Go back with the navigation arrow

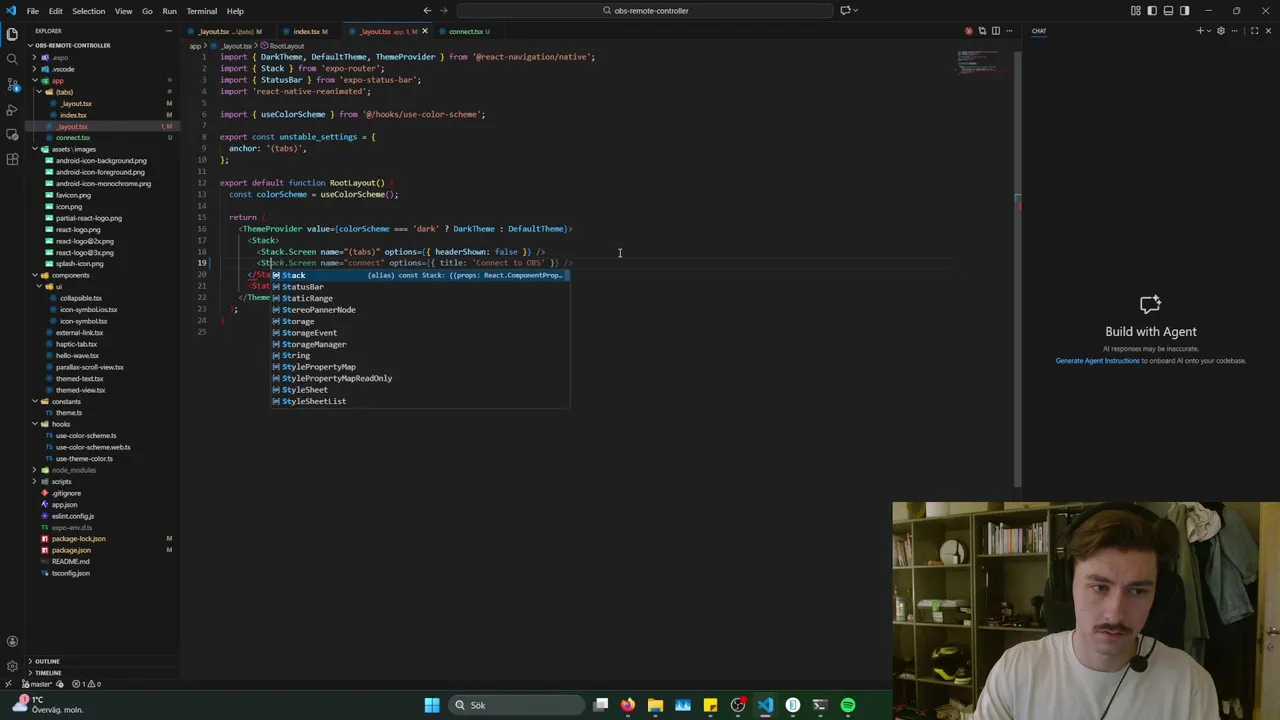[427, 10]
